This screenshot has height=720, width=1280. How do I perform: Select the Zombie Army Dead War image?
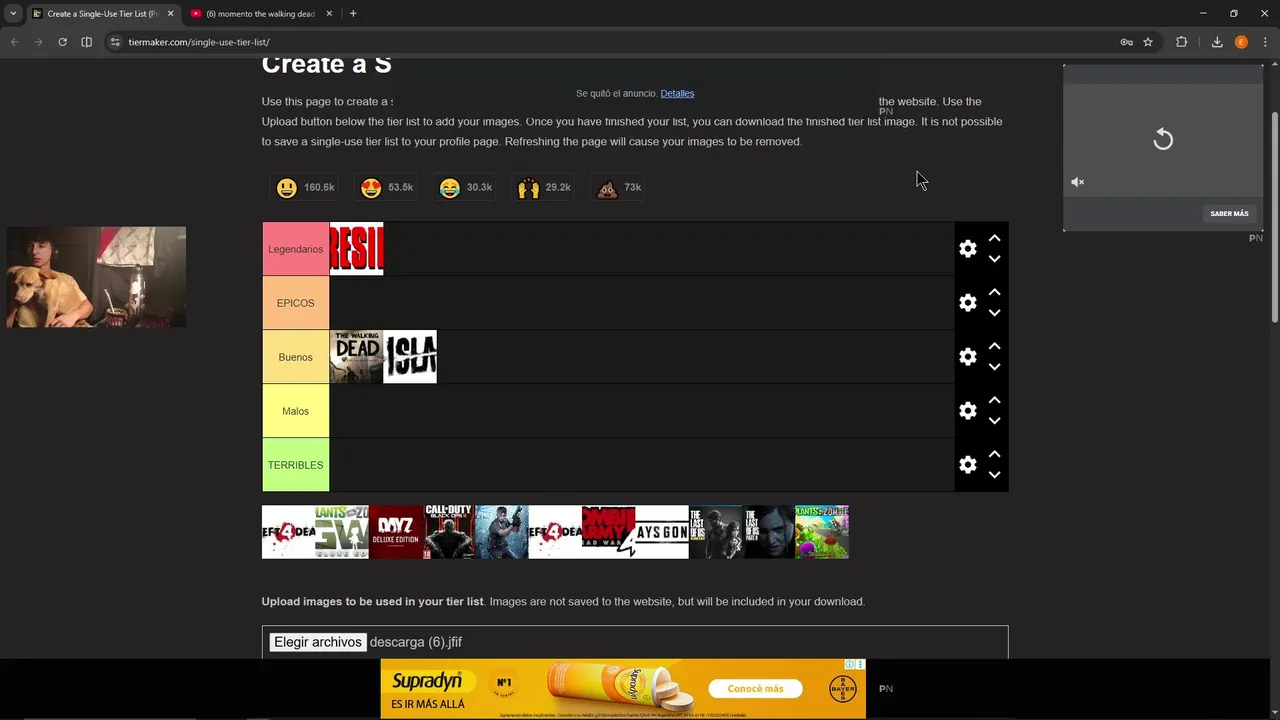(x=608, y=532)
